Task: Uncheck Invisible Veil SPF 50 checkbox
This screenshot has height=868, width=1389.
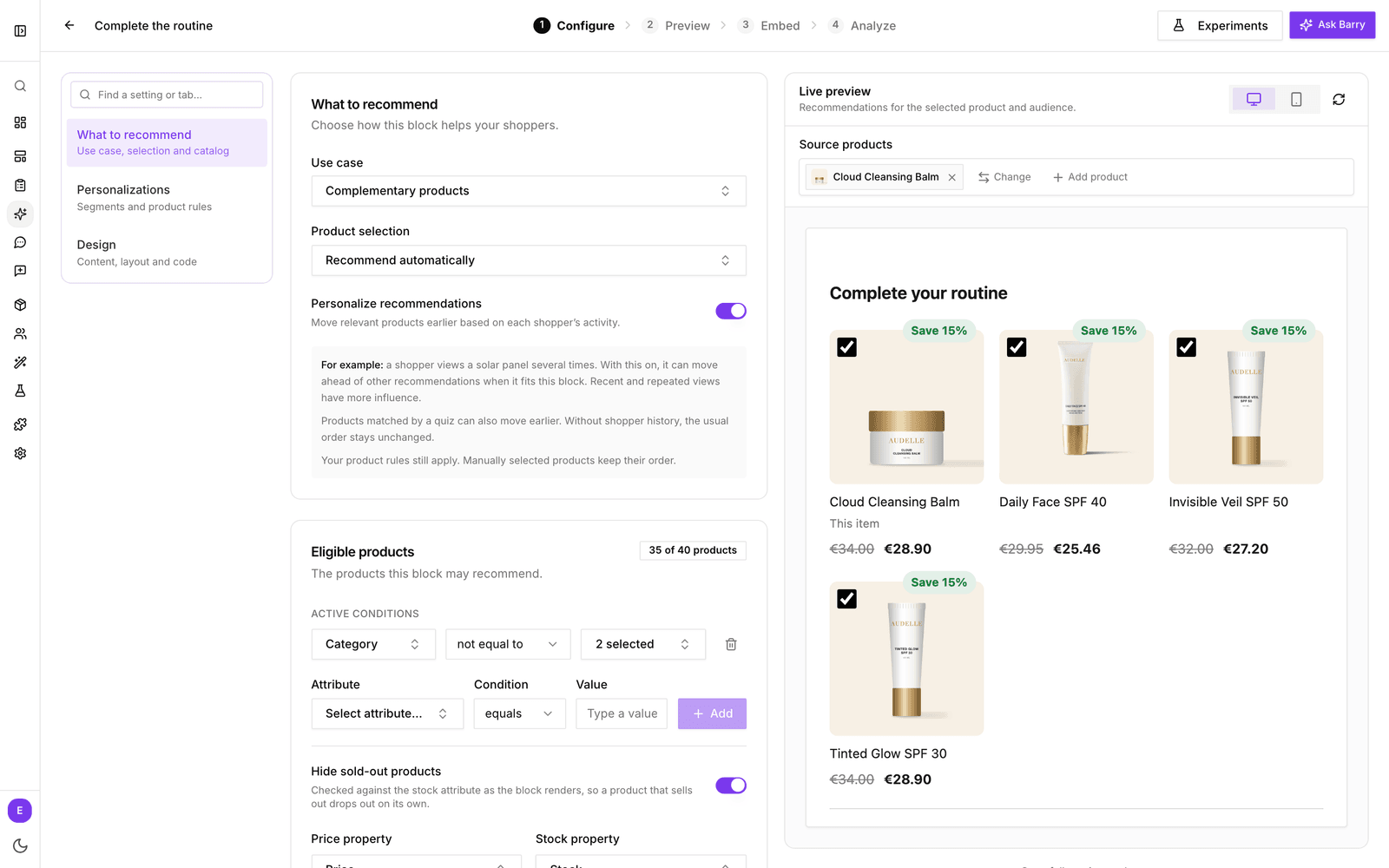Action: click(1186, 347)
